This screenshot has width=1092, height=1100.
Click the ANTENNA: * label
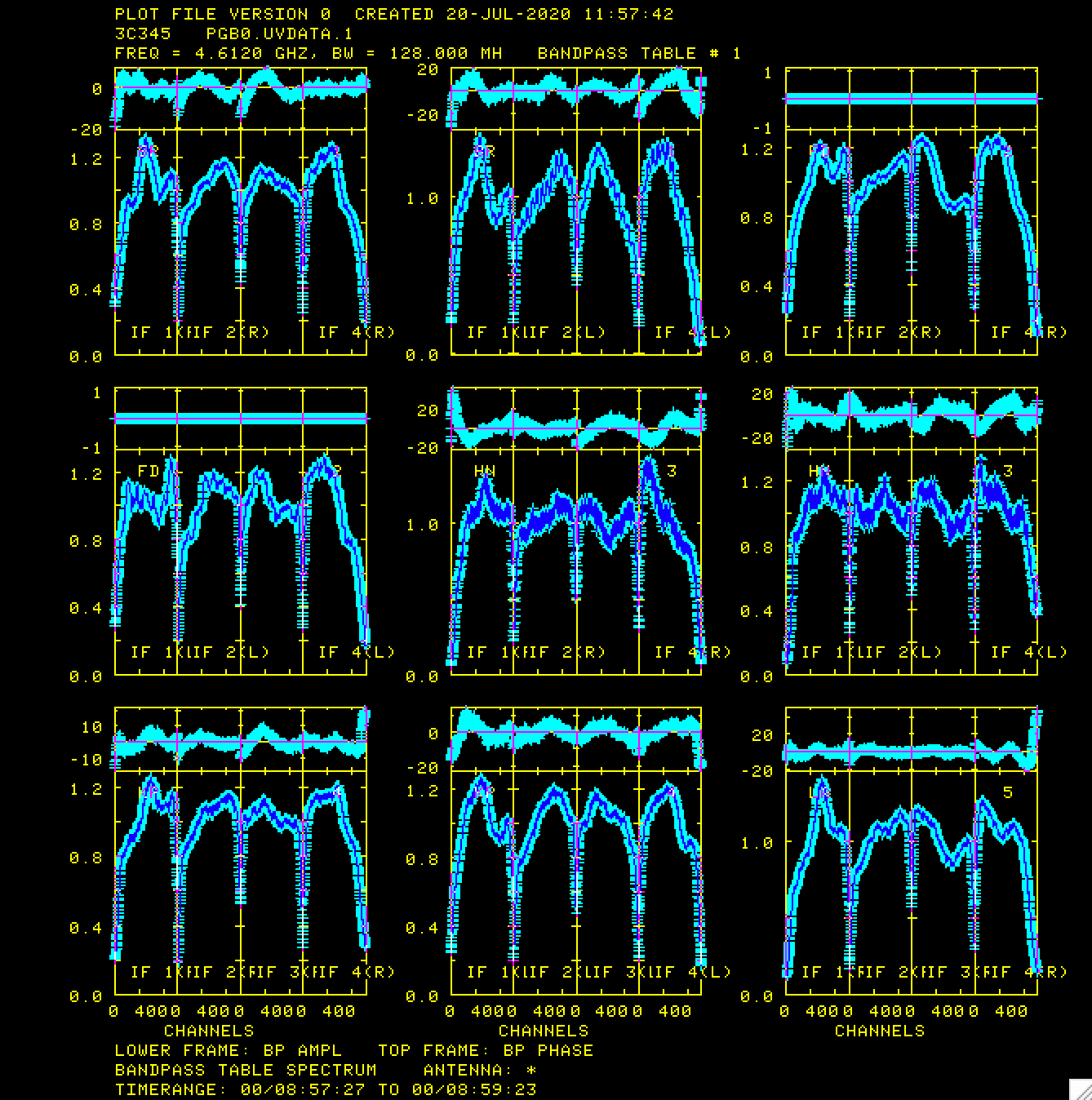(x=479, y=1070)
